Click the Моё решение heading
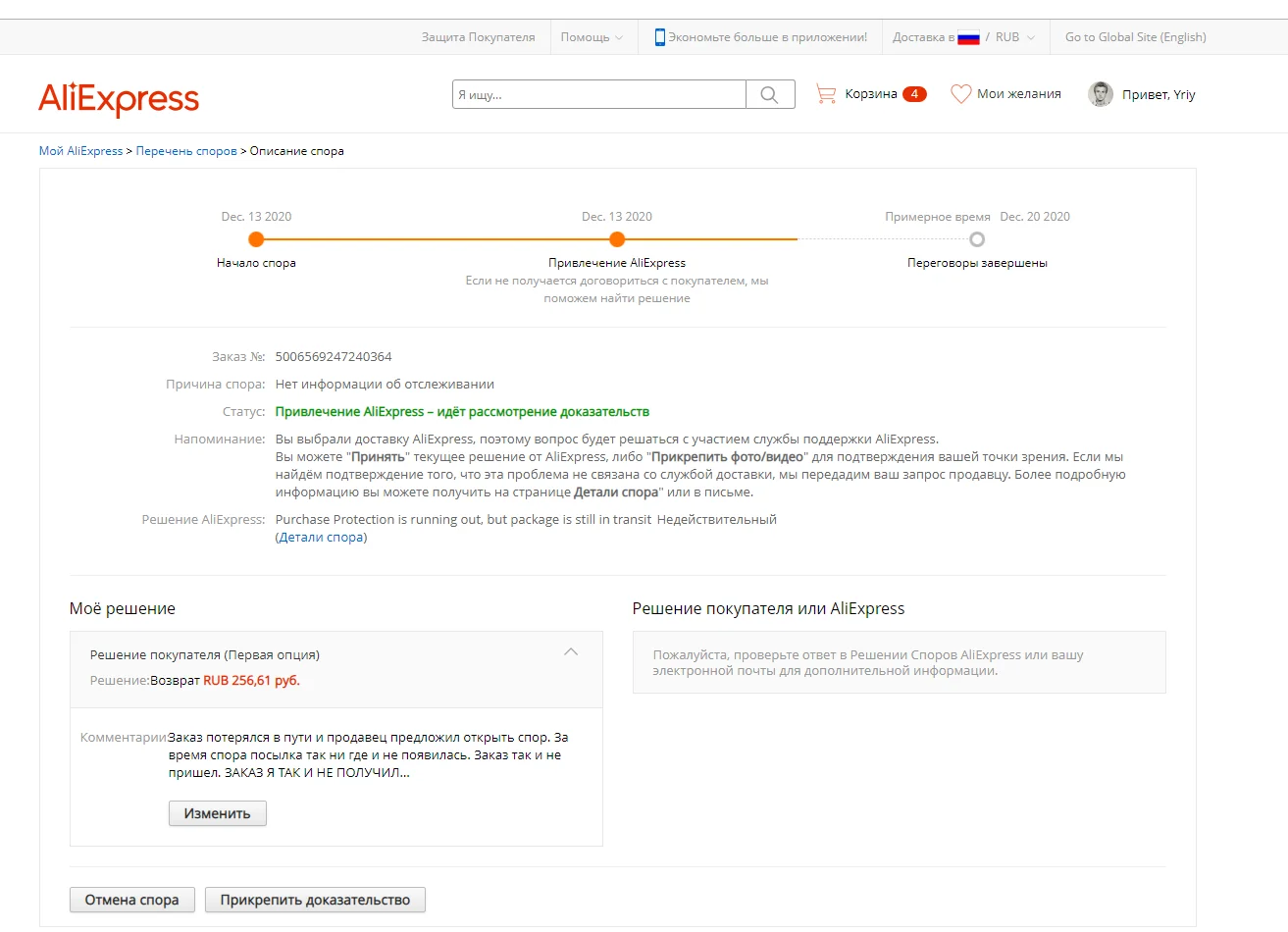Image resolution: width=1288 pixels, height=932 pixels. (x=123, y=608)
